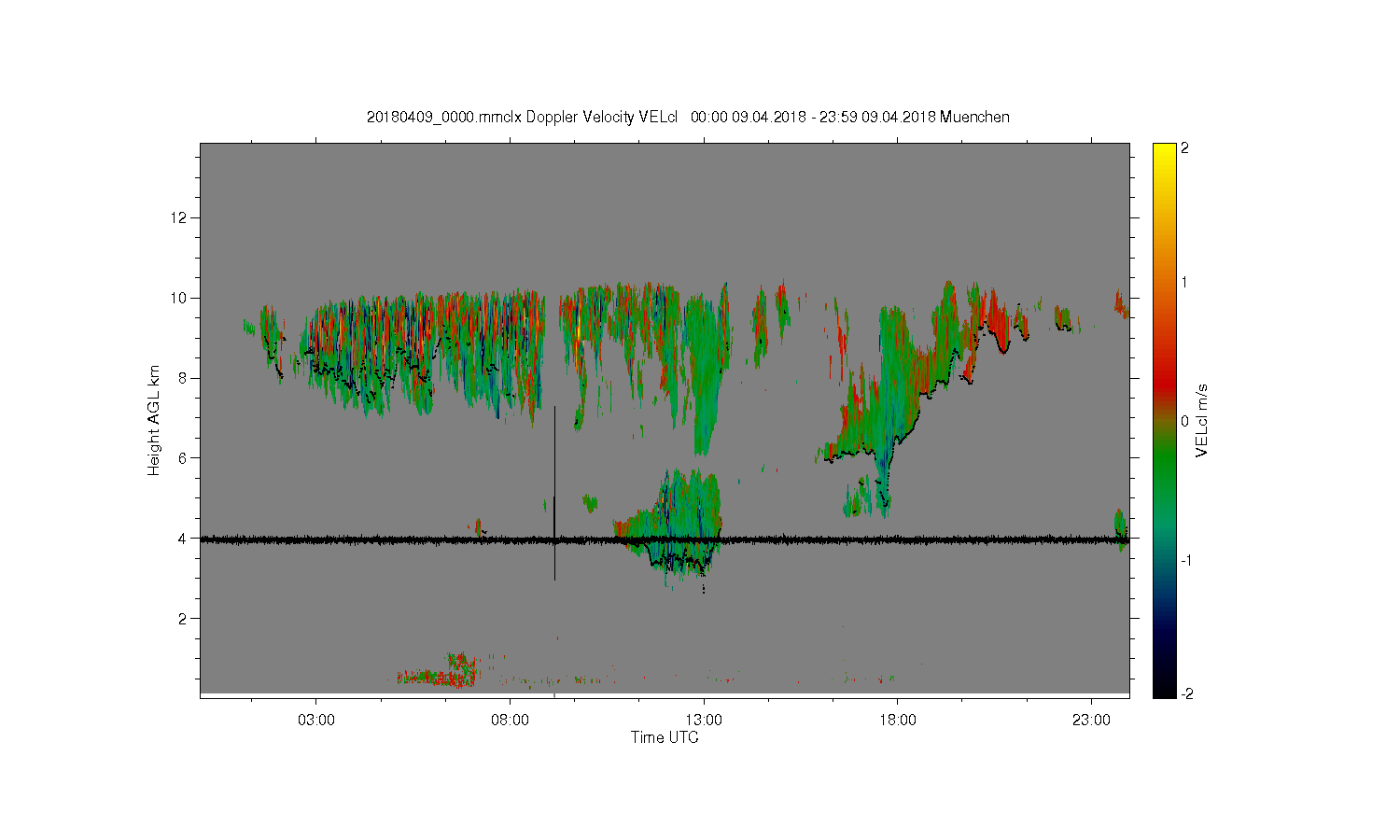Select height axis tick label "12"
The width and height of the screenshot is (1400, 840).
point(180,217)
